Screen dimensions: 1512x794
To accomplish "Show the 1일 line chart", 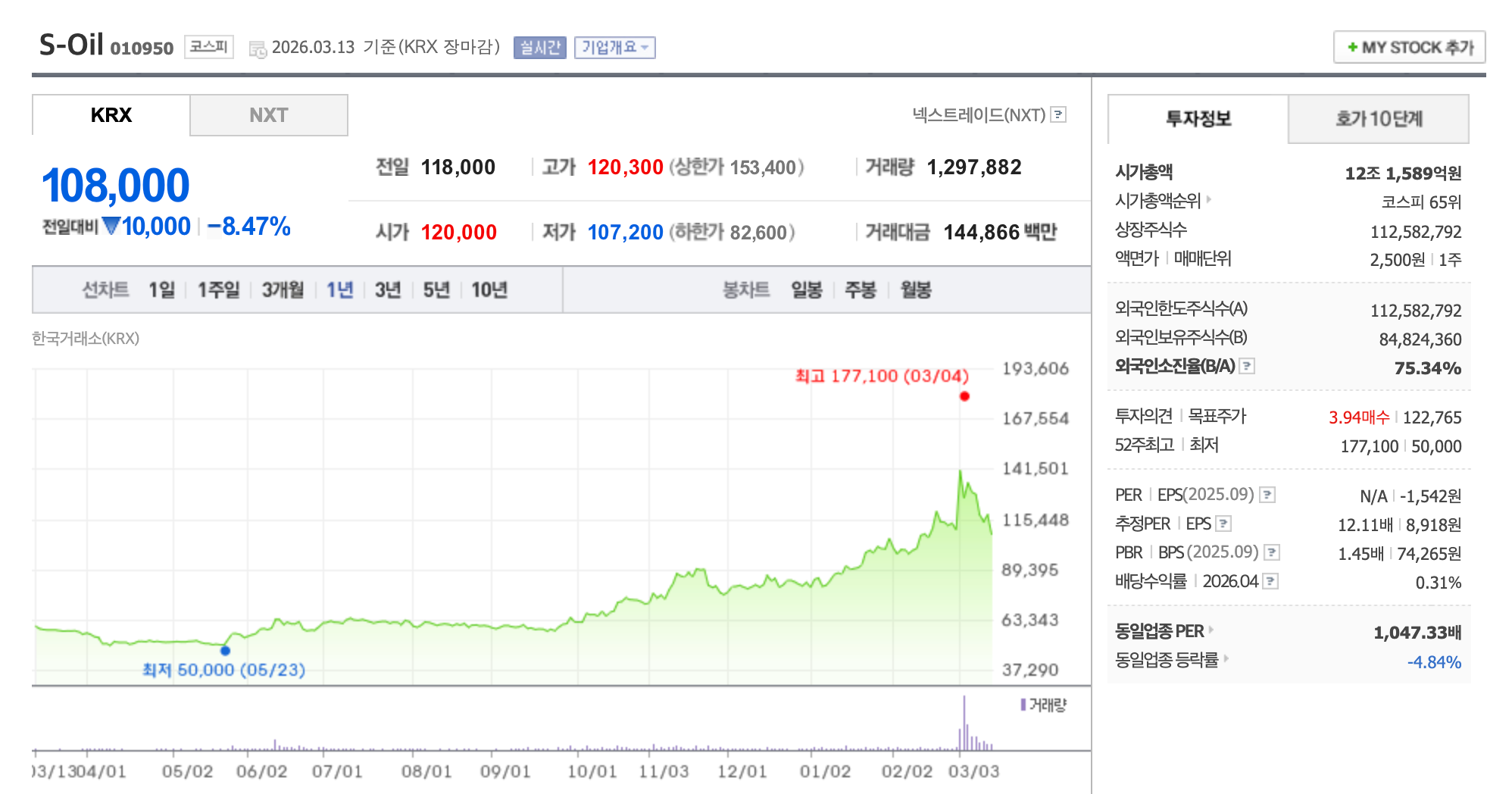I will (x=161, y=290).
